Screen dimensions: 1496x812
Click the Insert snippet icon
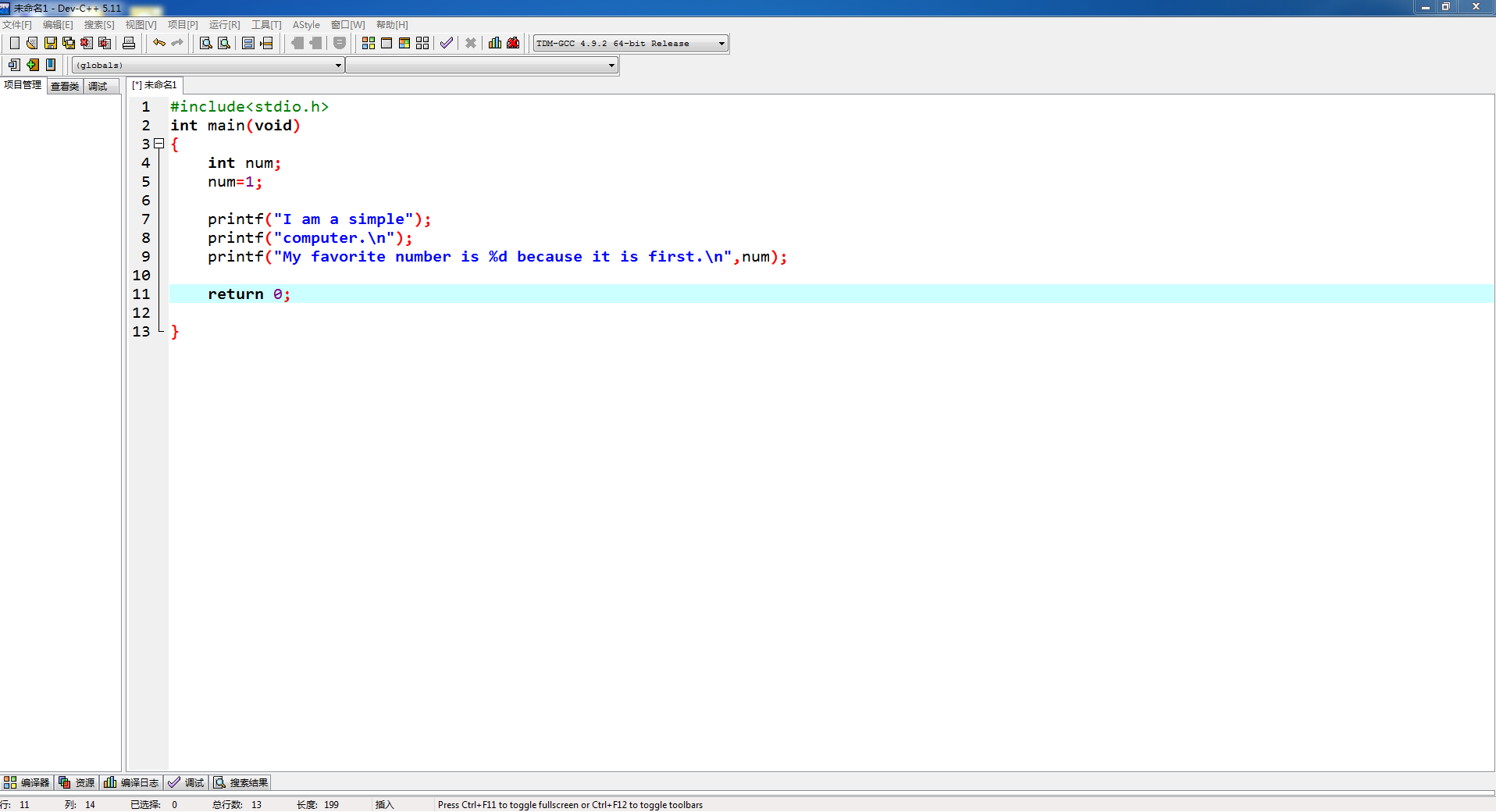pos(14,65)
